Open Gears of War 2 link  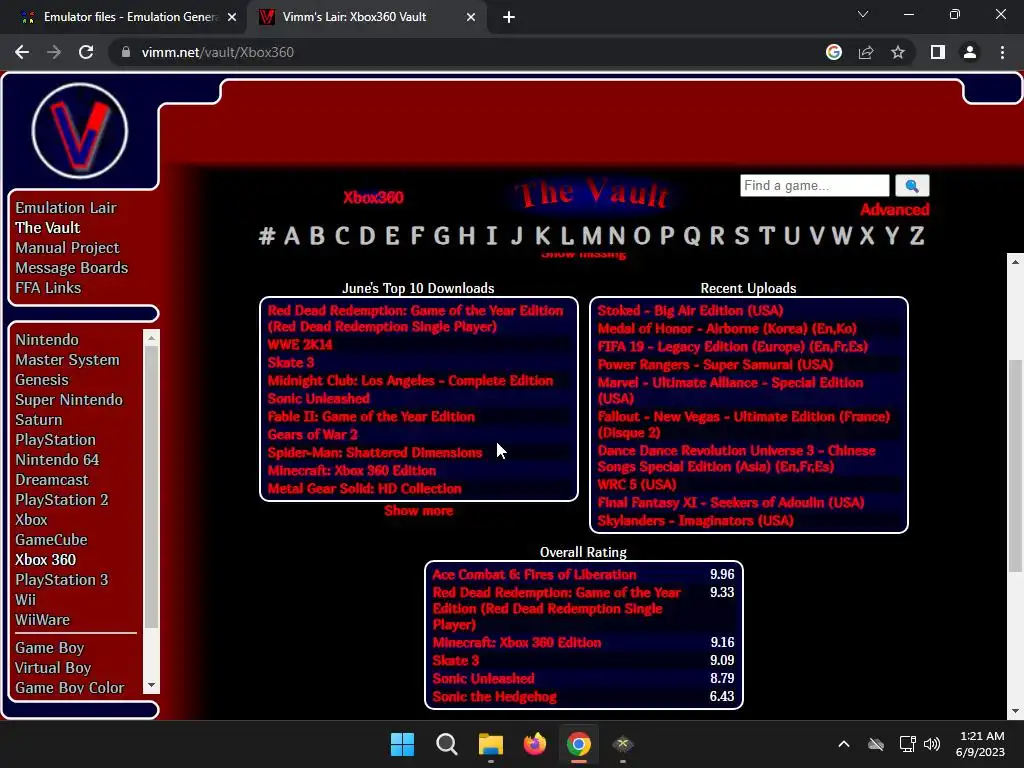(x=312, y=434)
